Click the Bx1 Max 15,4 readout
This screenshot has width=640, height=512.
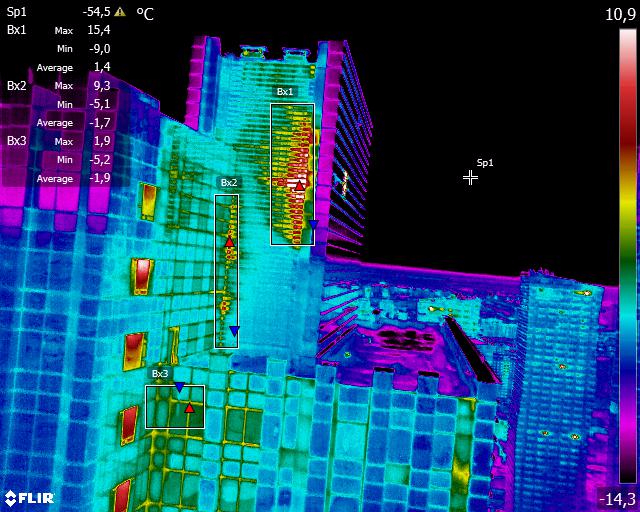click(x=101, y=30)
